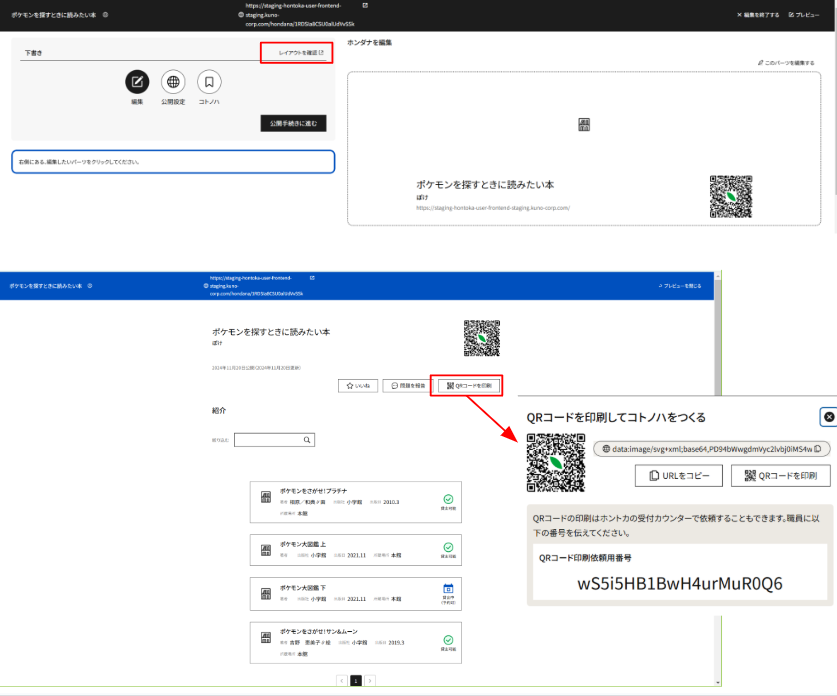Click the 下書き status label
The width and height of the screenshot is (837, 696).
tap(33, 53)
